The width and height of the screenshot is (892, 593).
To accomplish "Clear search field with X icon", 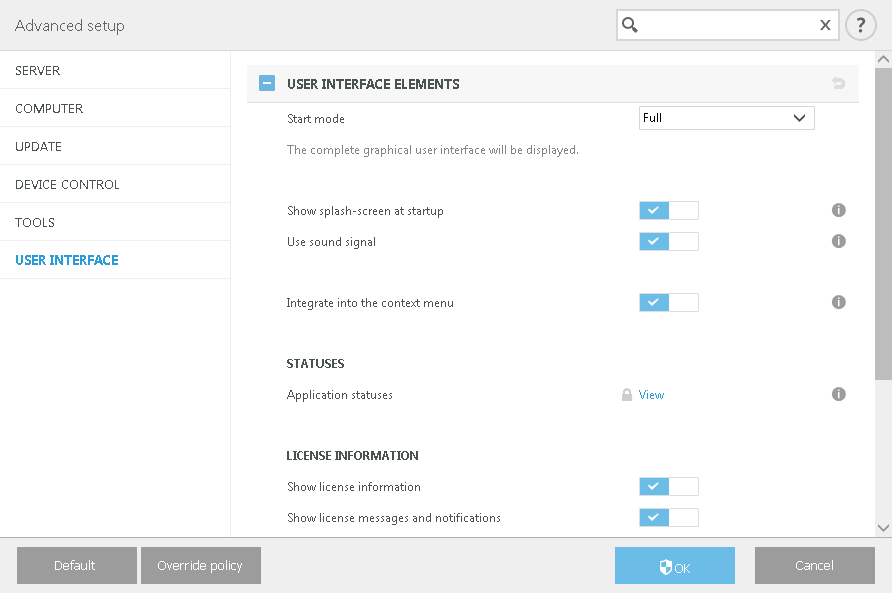I will [x=825, y=25].
